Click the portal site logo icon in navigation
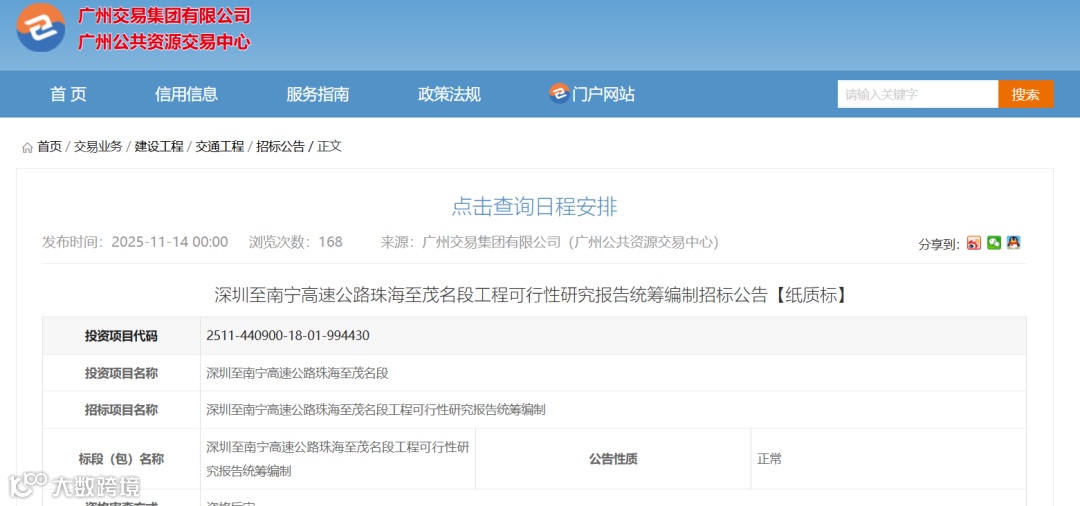The image size is (1080, 506). [559, 94]
